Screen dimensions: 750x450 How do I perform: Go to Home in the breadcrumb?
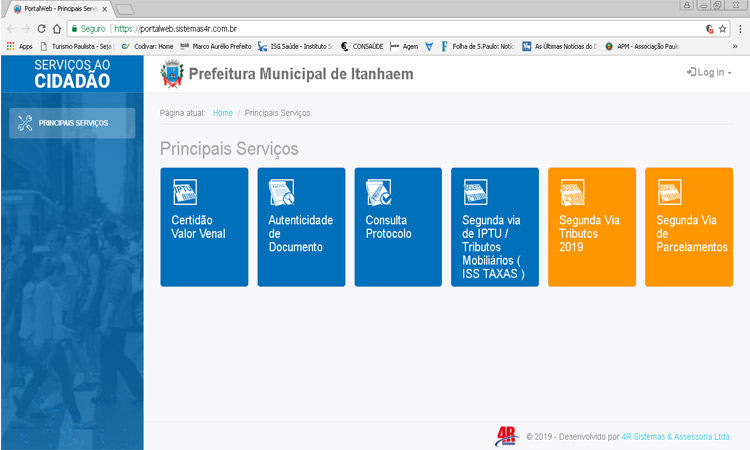(222, 113)
